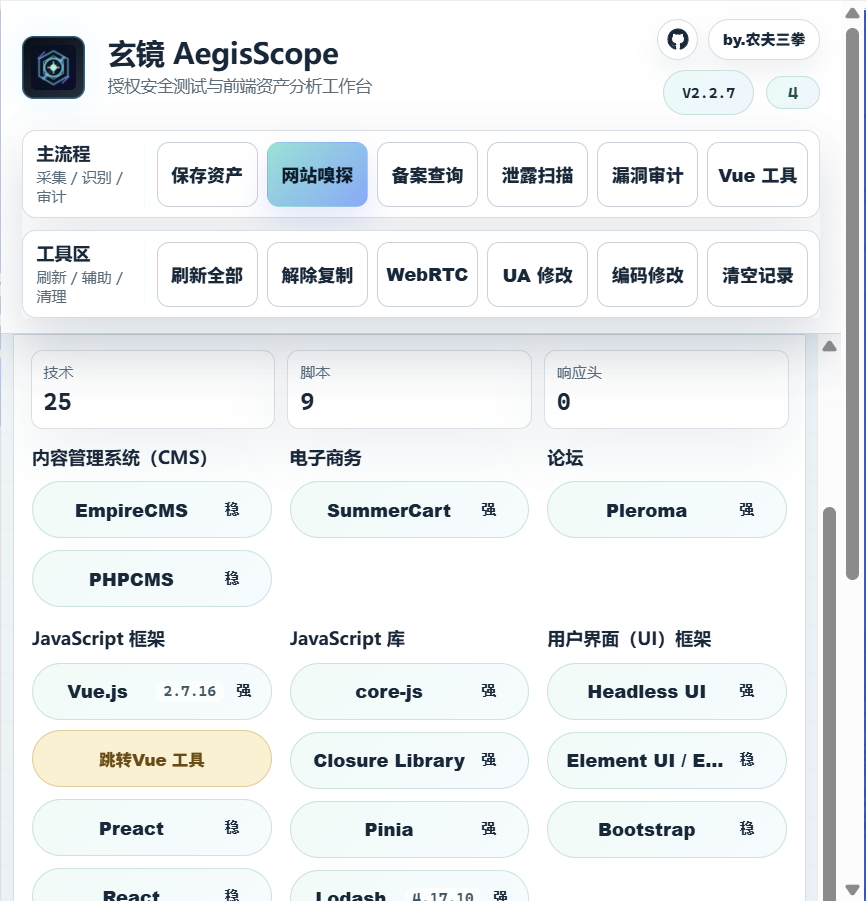Click the 主流程 section label

coord(63,154)
